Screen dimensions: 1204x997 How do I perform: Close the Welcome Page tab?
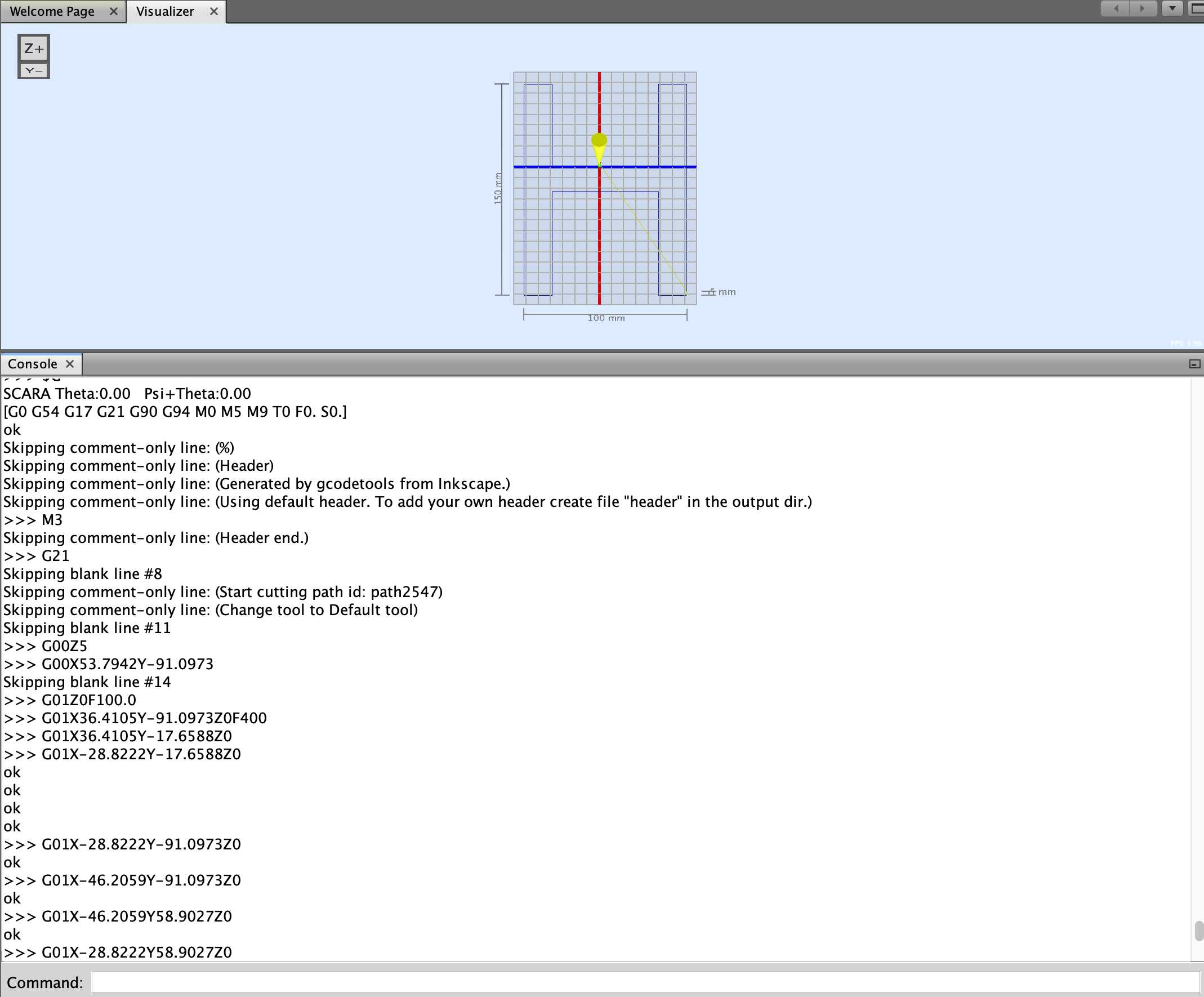(114, 11)
